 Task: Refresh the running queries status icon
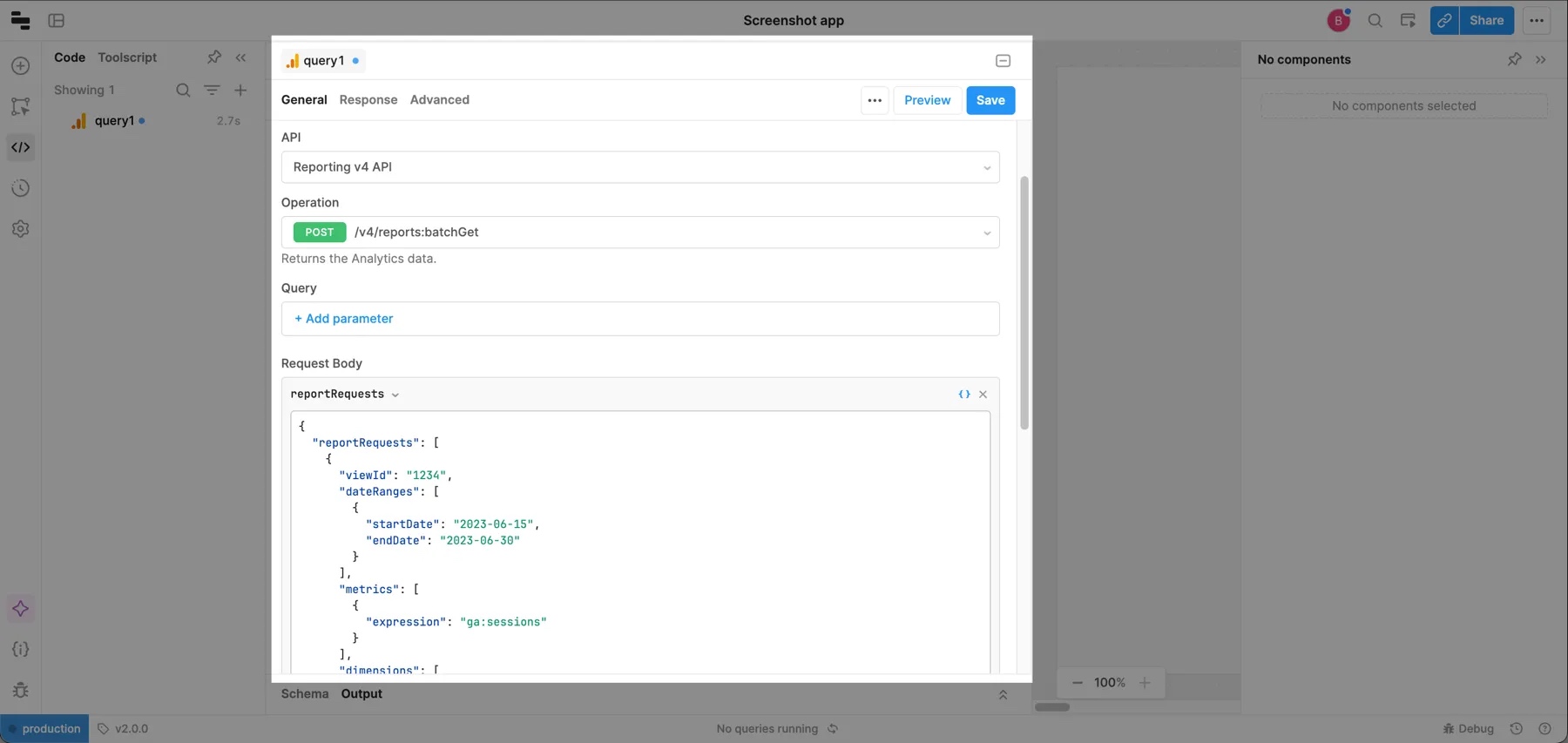[833, 729]
